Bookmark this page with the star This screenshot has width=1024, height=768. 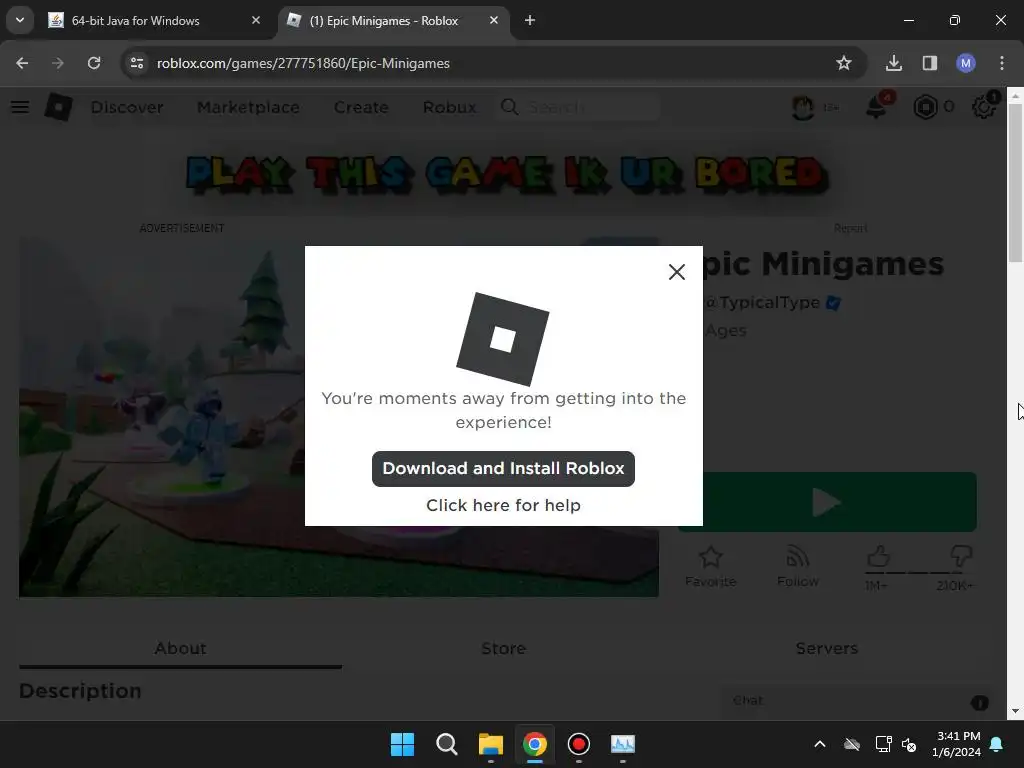[844, 63]
